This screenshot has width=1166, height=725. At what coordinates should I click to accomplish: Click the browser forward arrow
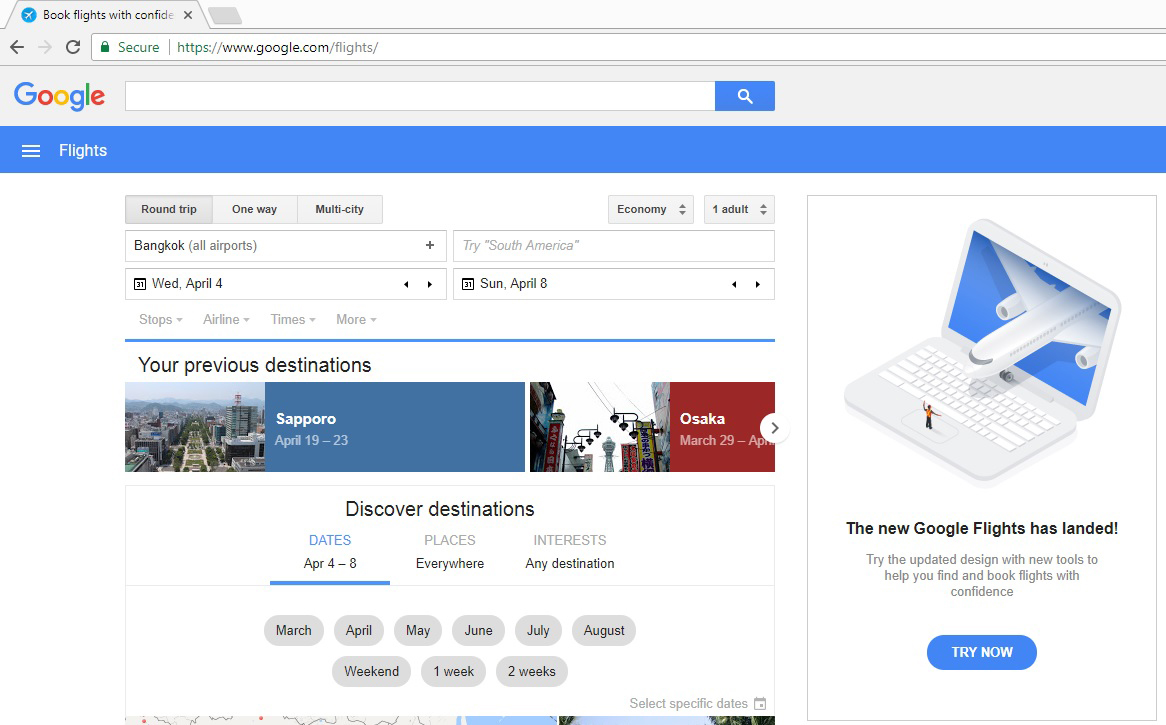tap(45, 47)
